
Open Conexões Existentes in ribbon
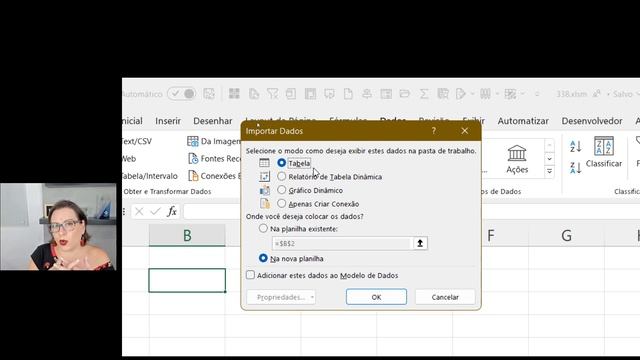coord(216,176)
